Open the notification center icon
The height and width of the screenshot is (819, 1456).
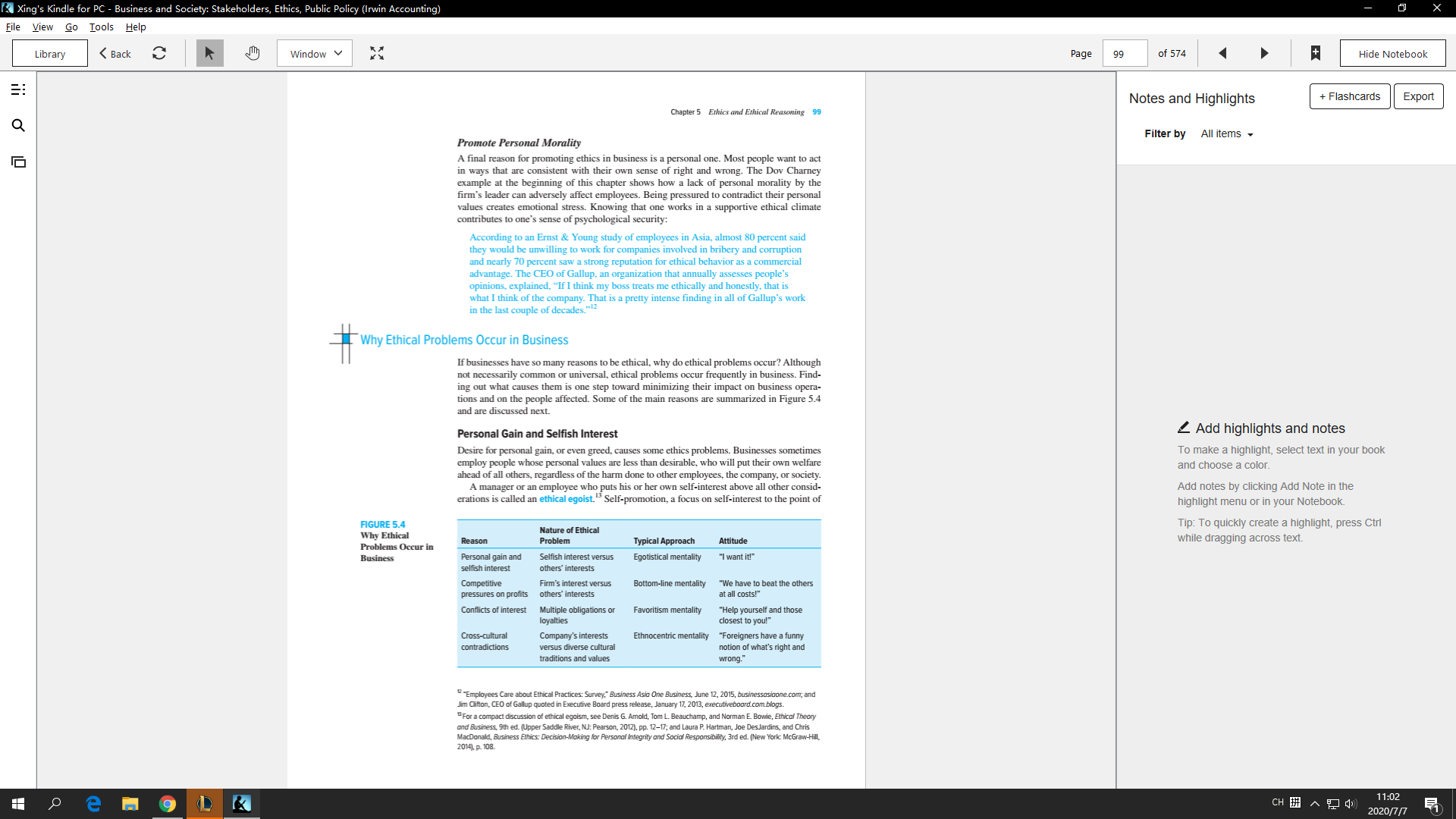point(1432,804)
